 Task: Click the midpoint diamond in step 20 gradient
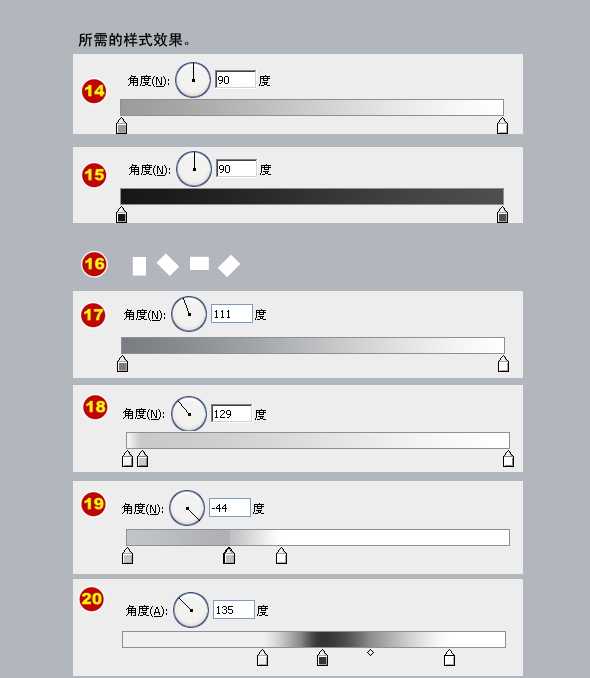click(370, 652)
